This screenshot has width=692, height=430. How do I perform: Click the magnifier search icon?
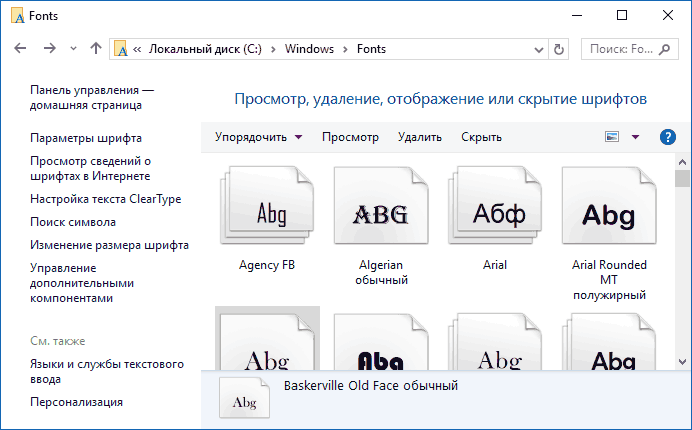pos(664,49)
